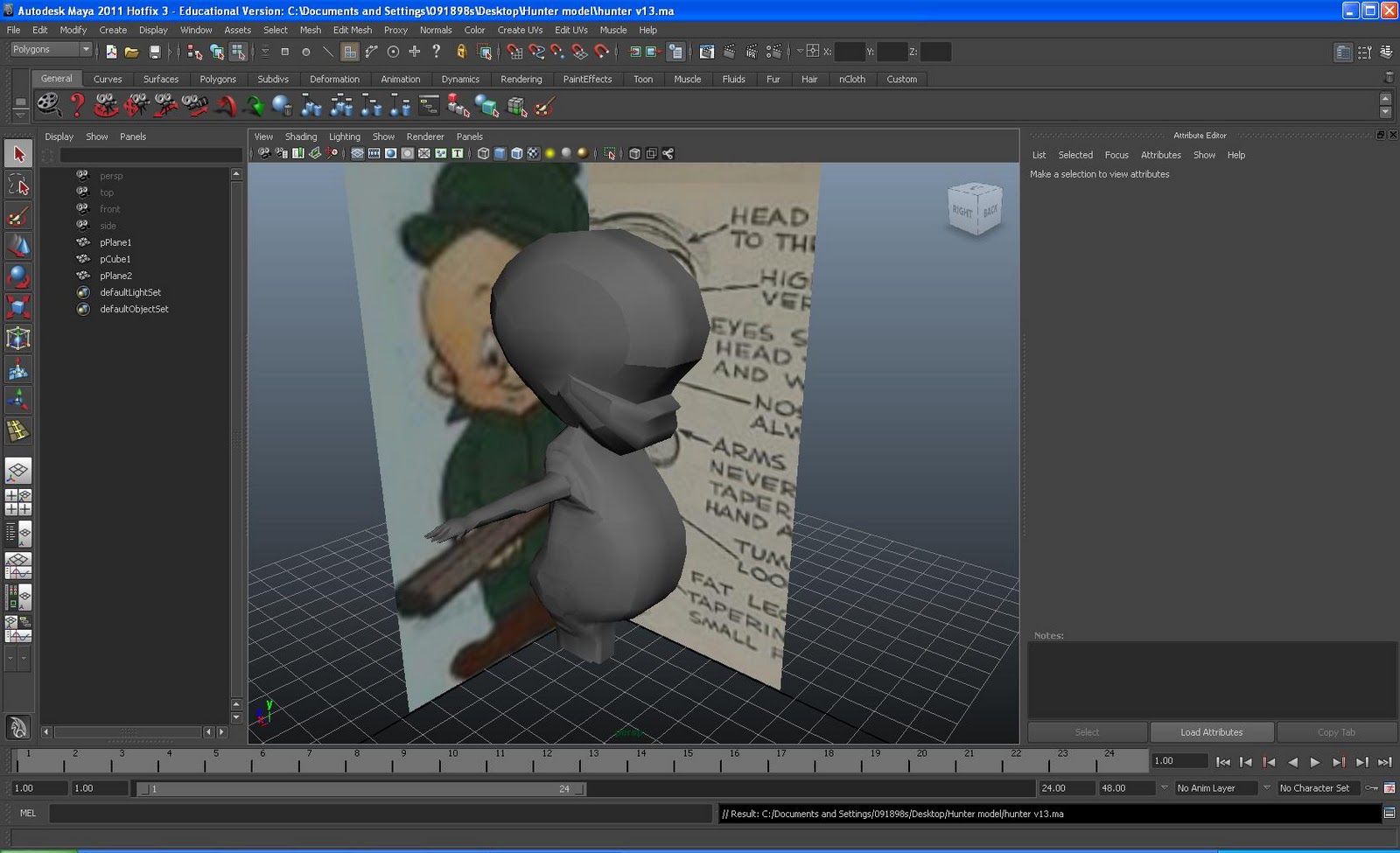This screenshot has height=853, width=1400.
Task: Open the Normals menu
Action: (436, 30)
